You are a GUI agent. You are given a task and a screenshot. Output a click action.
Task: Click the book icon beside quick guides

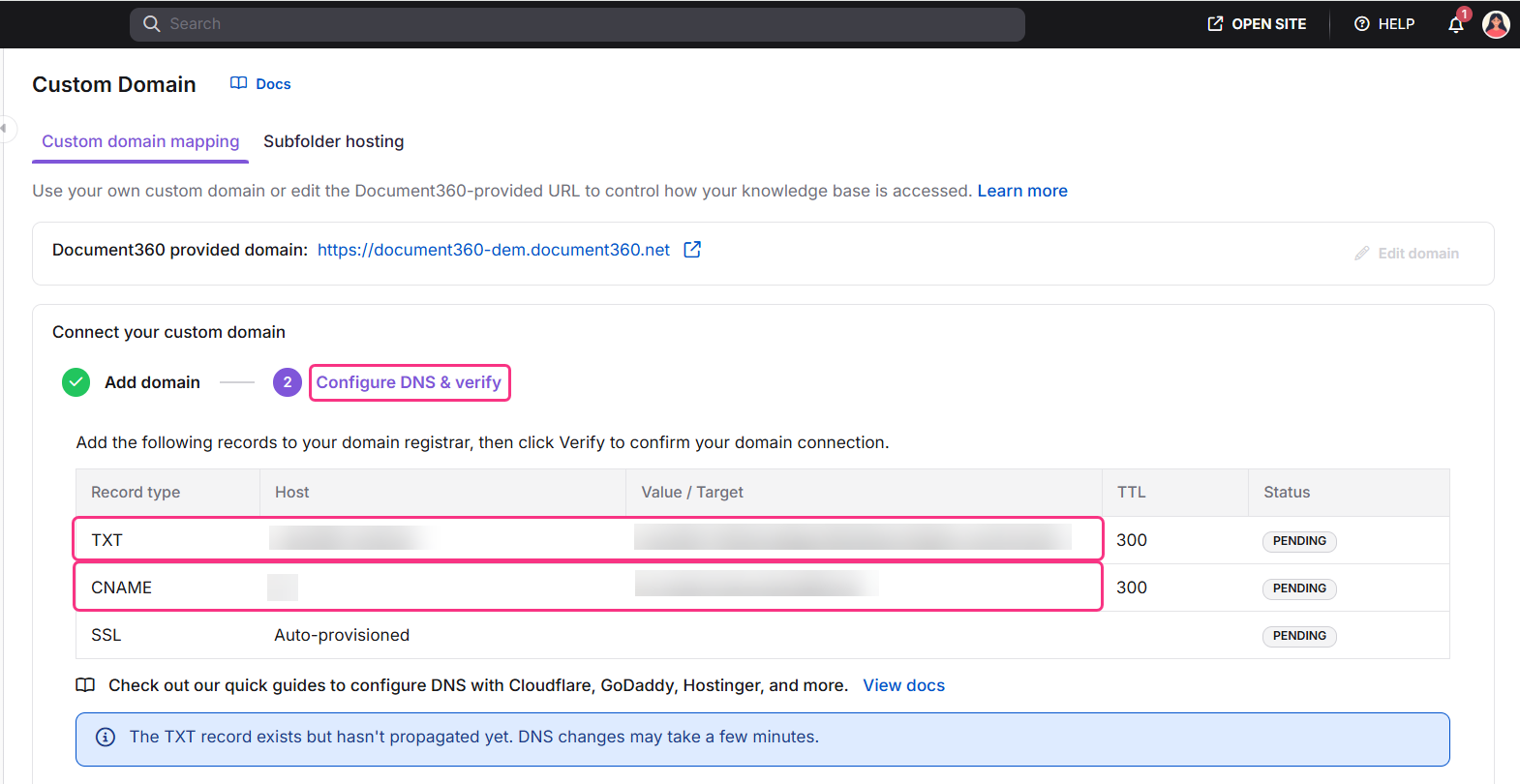(x=85, y=685)
